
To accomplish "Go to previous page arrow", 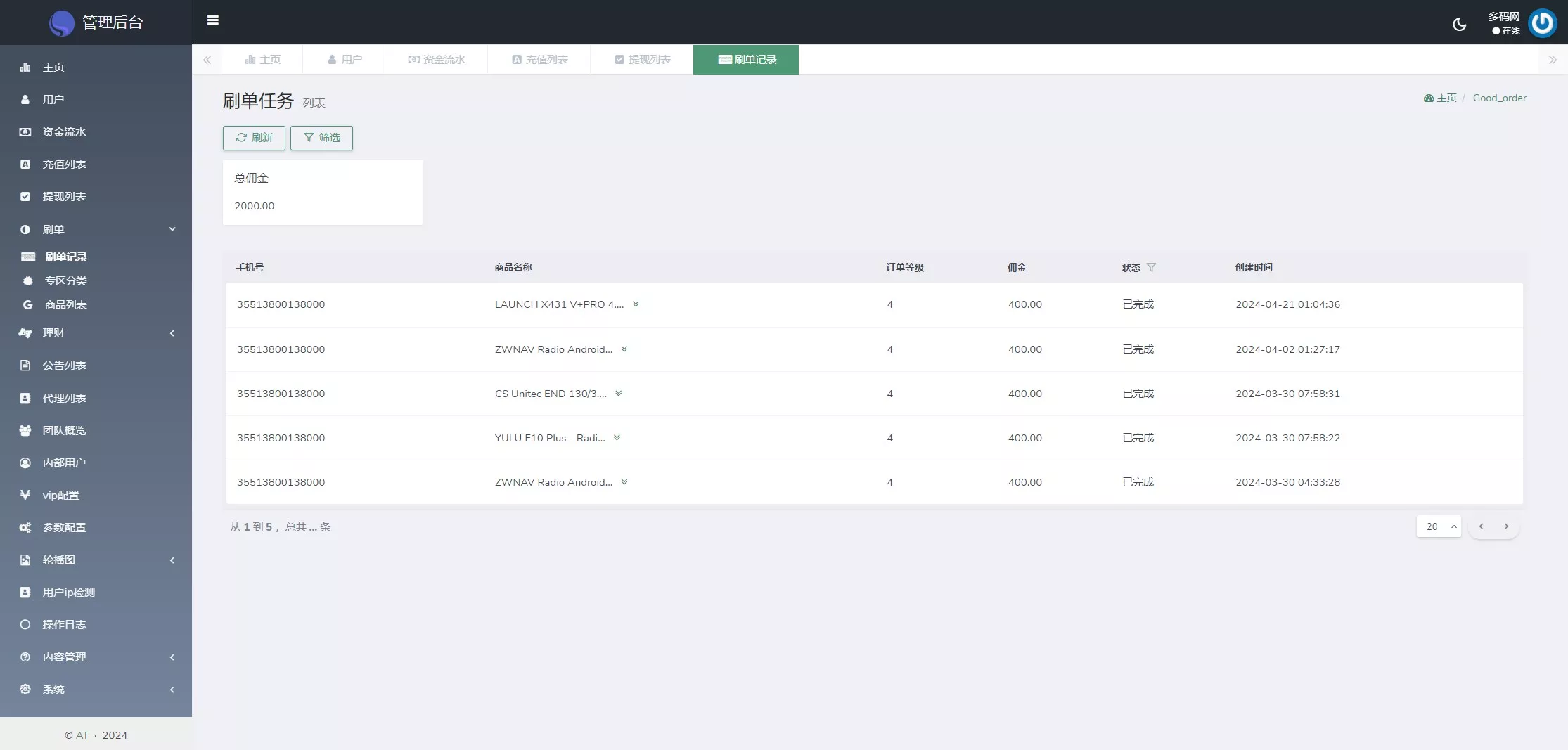I will 1481,526.
